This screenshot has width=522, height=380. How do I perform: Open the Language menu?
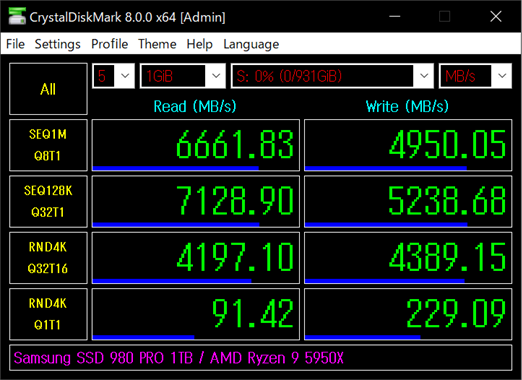click(251, 44)
